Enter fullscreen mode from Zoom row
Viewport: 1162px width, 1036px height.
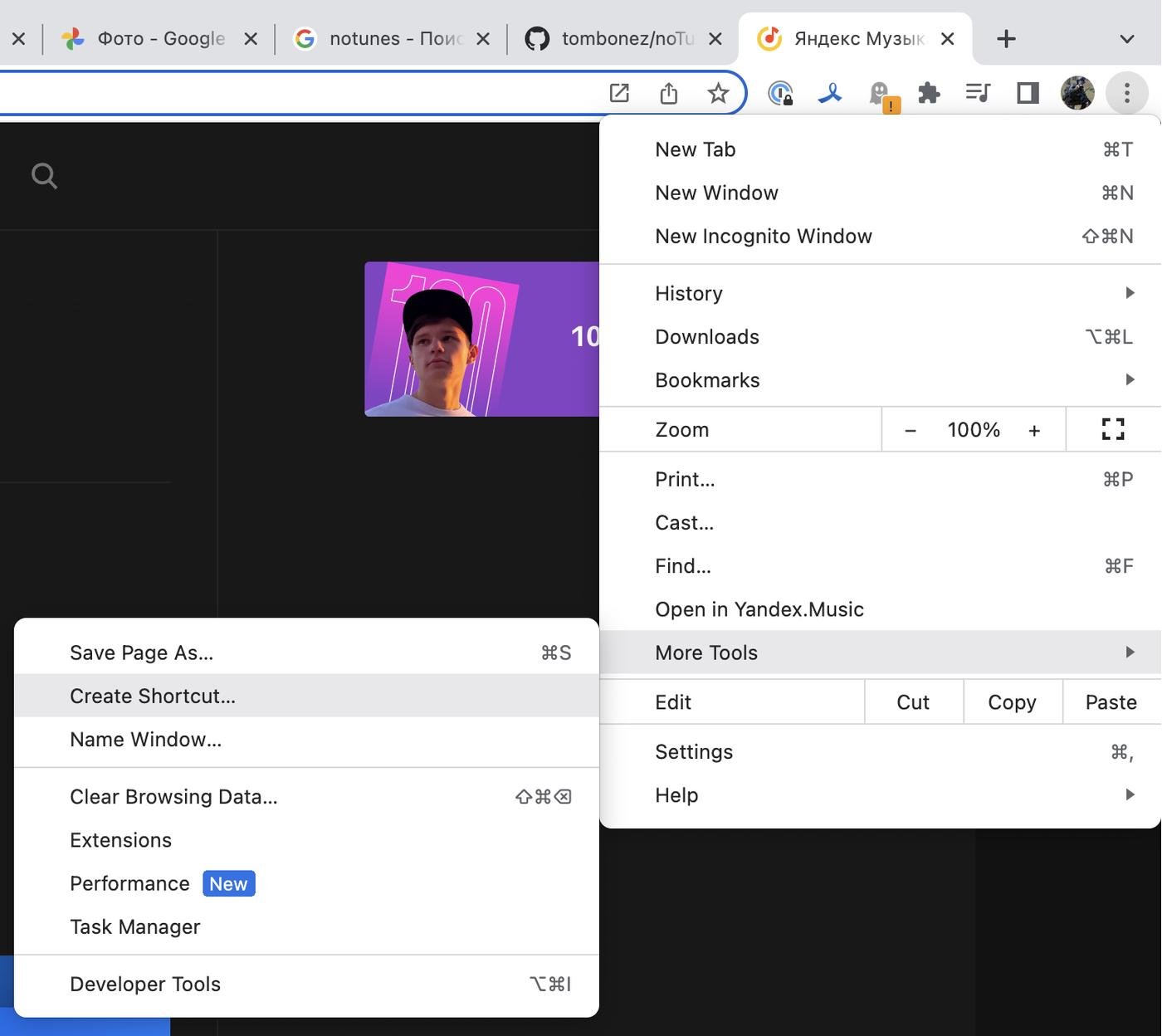[1112, 429]
